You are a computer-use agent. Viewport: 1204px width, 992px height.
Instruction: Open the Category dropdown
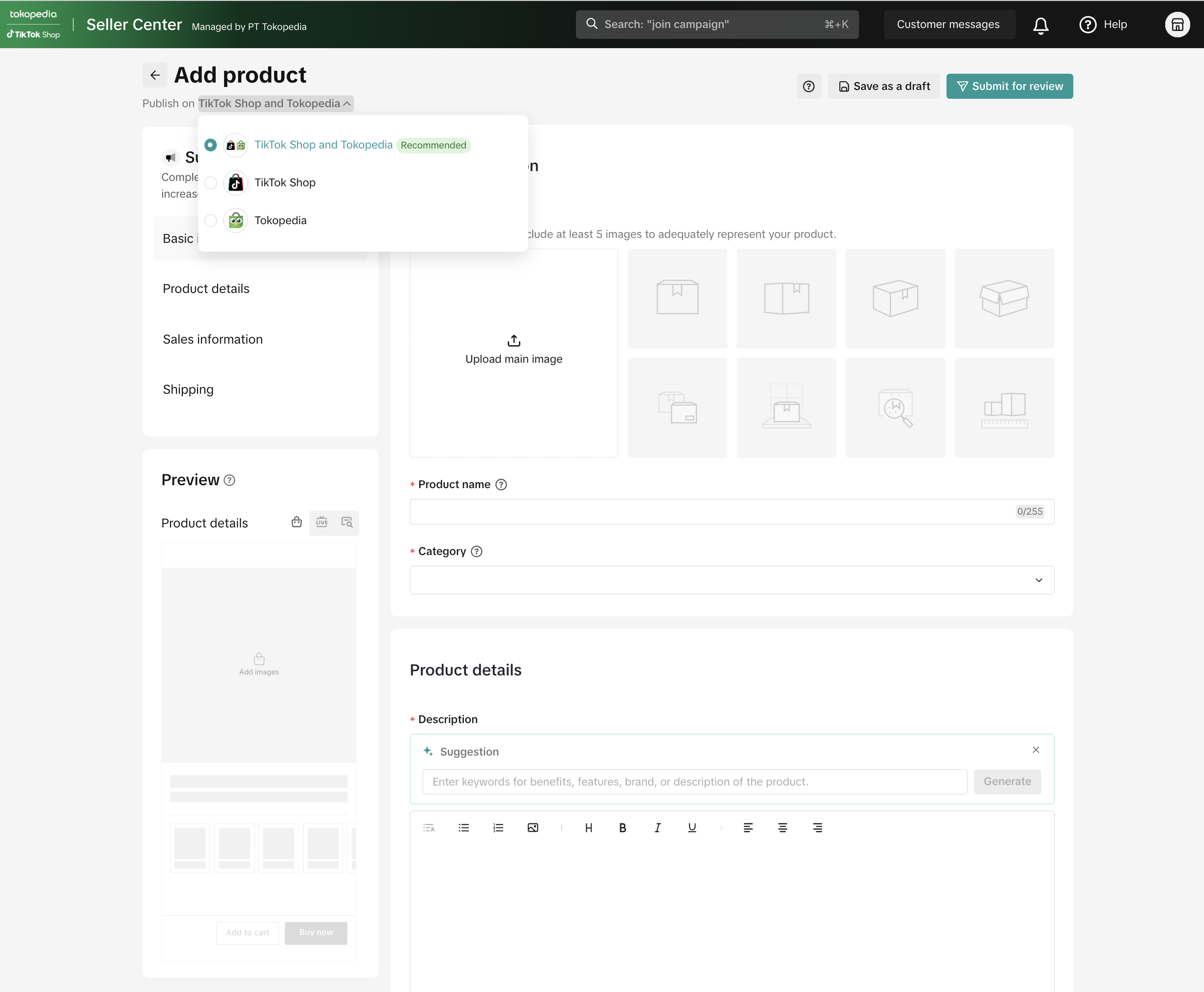[731, 580]
